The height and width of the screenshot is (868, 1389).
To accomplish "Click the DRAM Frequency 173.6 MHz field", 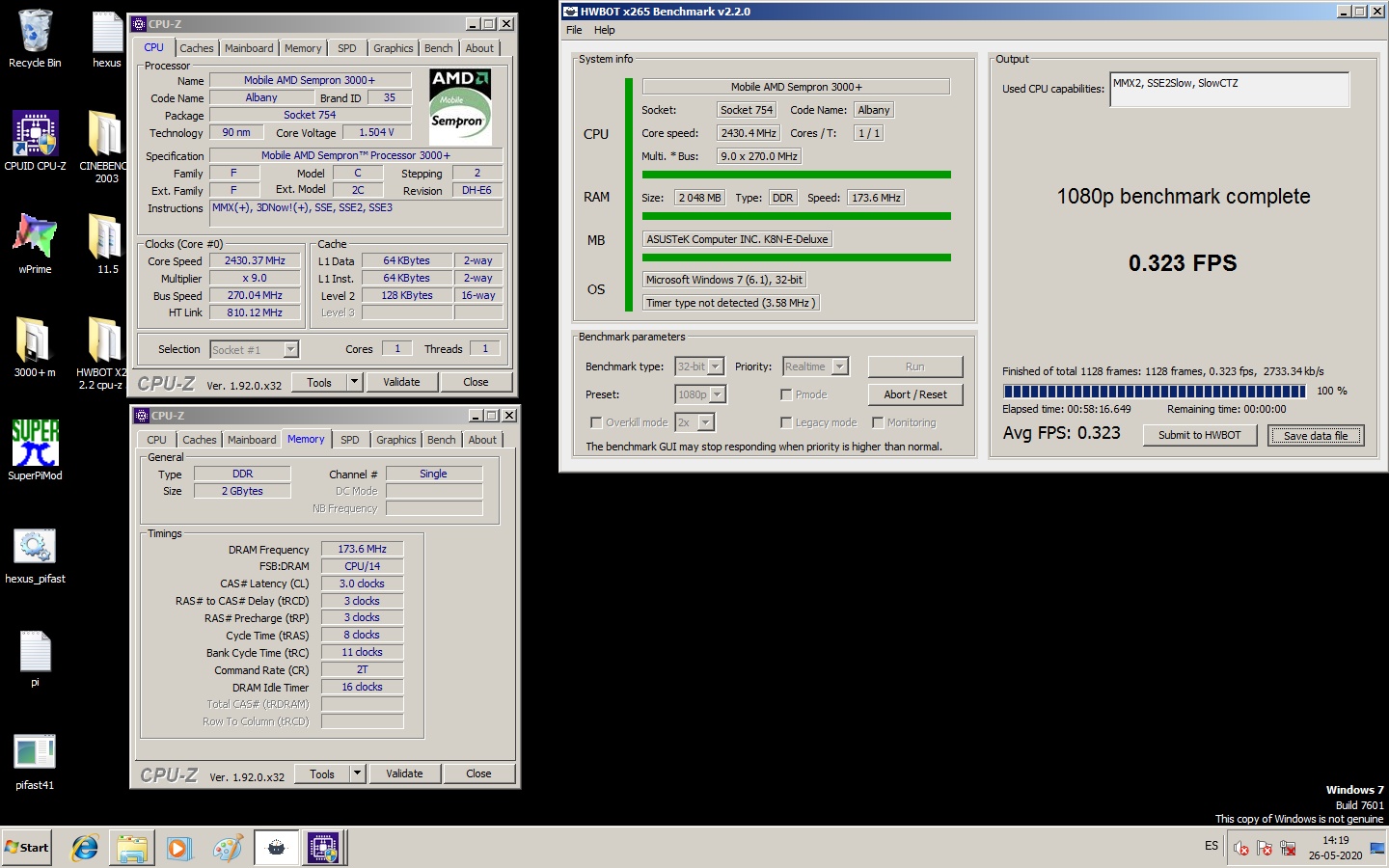I will coord(362,549).
